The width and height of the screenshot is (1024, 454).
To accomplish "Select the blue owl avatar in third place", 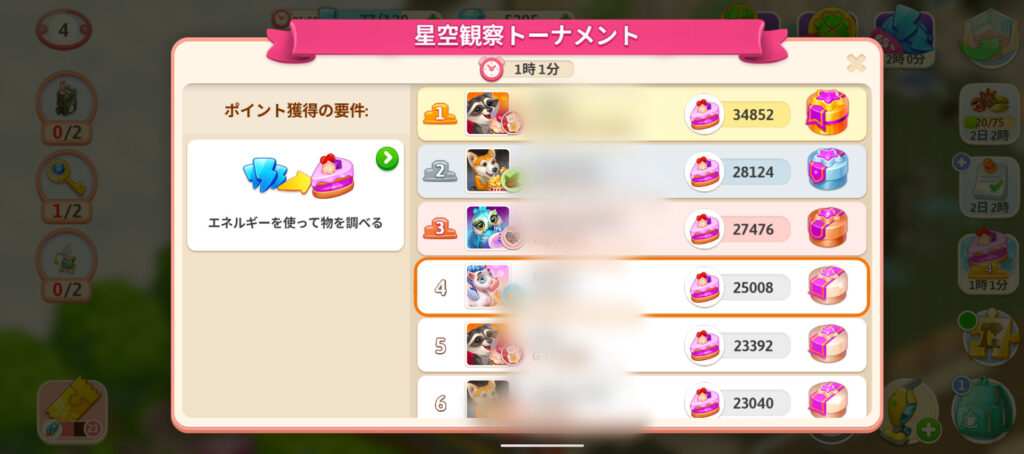I will [x=487, y=227].
